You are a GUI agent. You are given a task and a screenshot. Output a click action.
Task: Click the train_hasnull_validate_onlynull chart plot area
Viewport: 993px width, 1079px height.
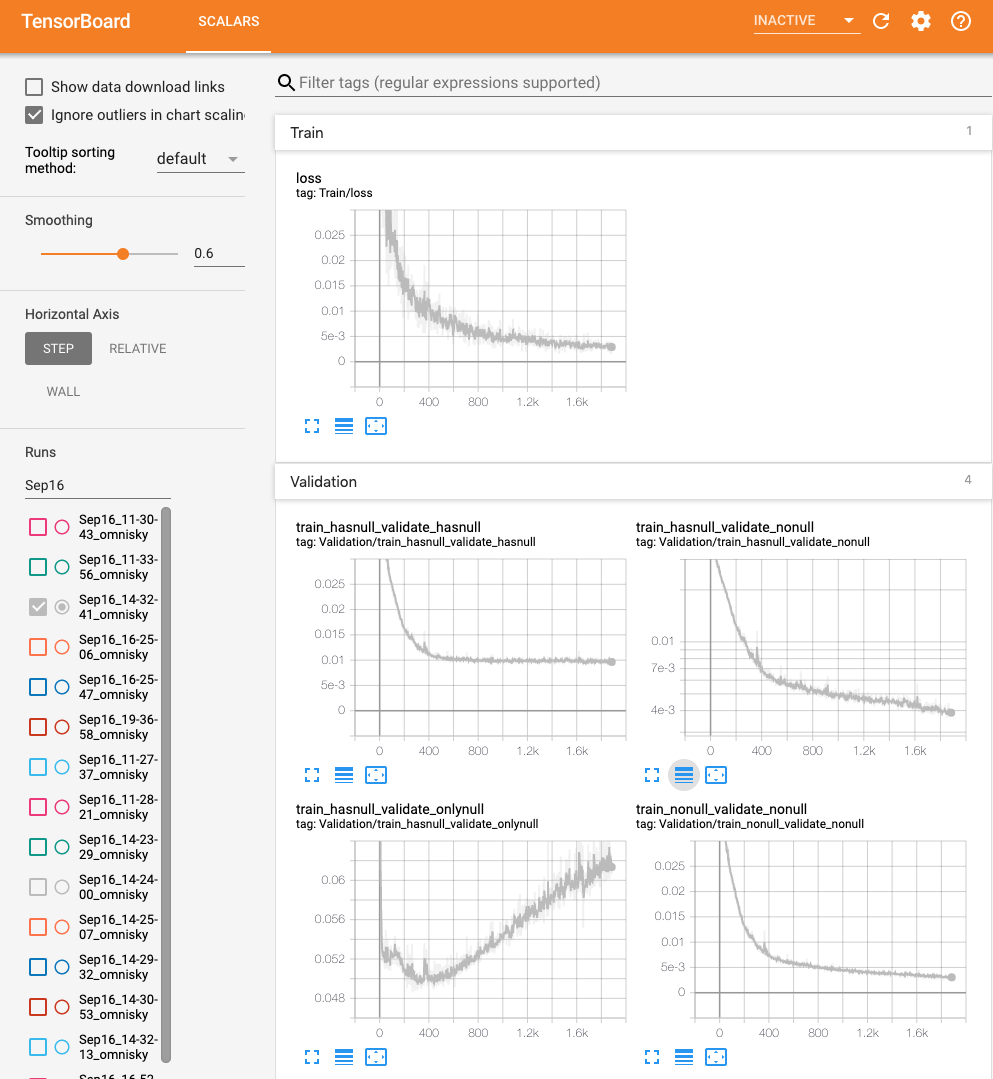[x=490, y=930]
